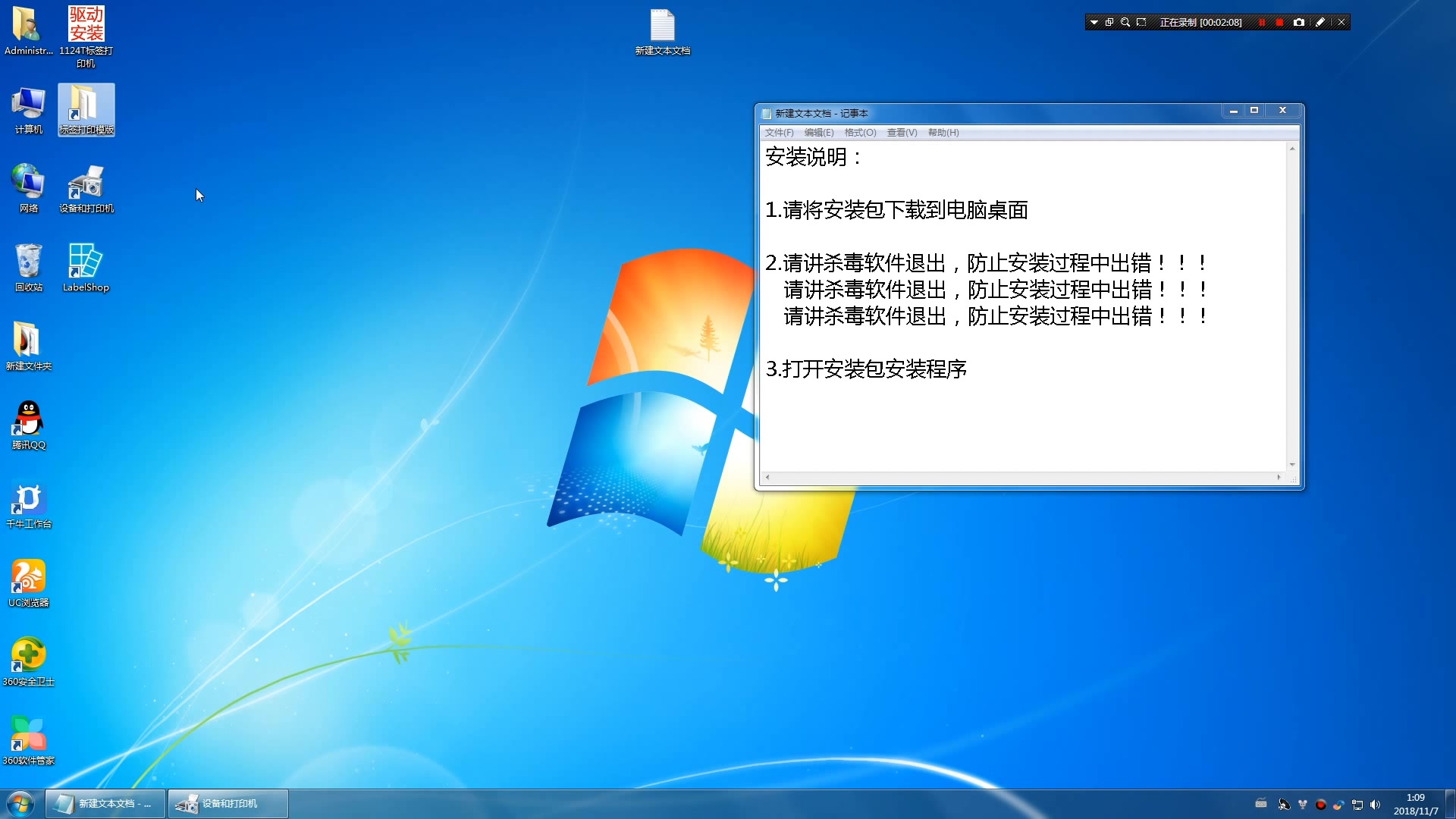Click the text line 安装说明：

[x=814, y=157]
